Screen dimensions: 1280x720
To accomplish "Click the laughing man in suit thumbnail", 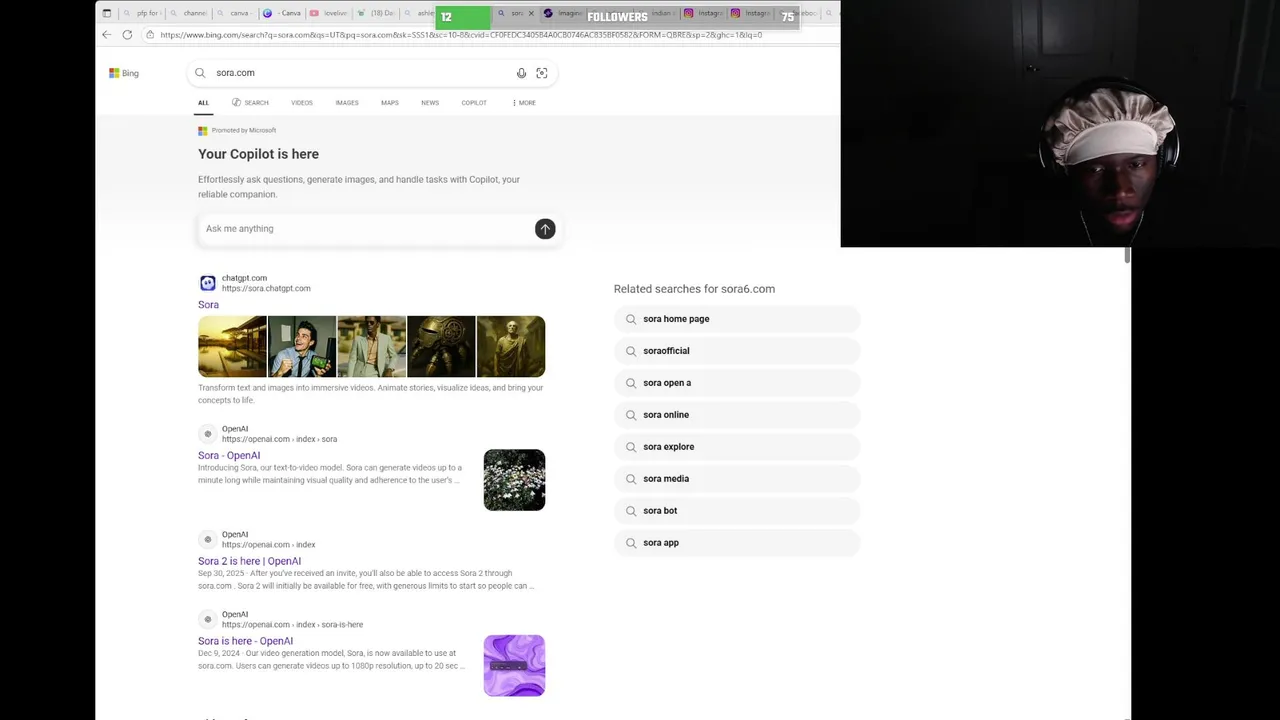I will point(302,346).
